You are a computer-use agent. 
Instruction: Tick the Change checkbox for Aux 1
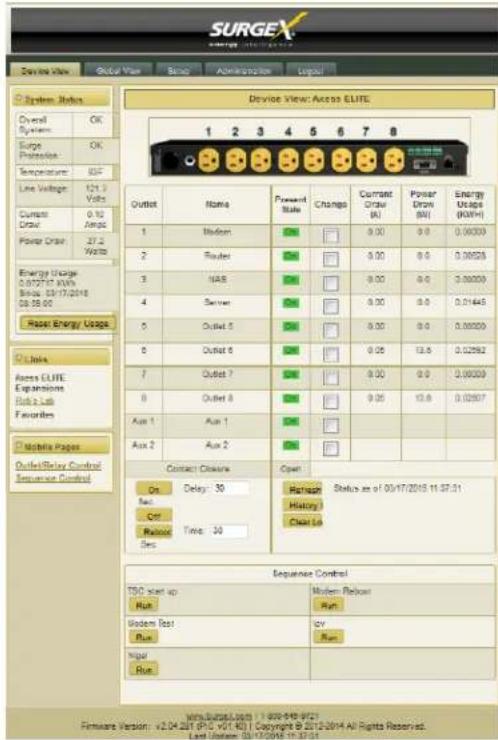pos(331,425)
